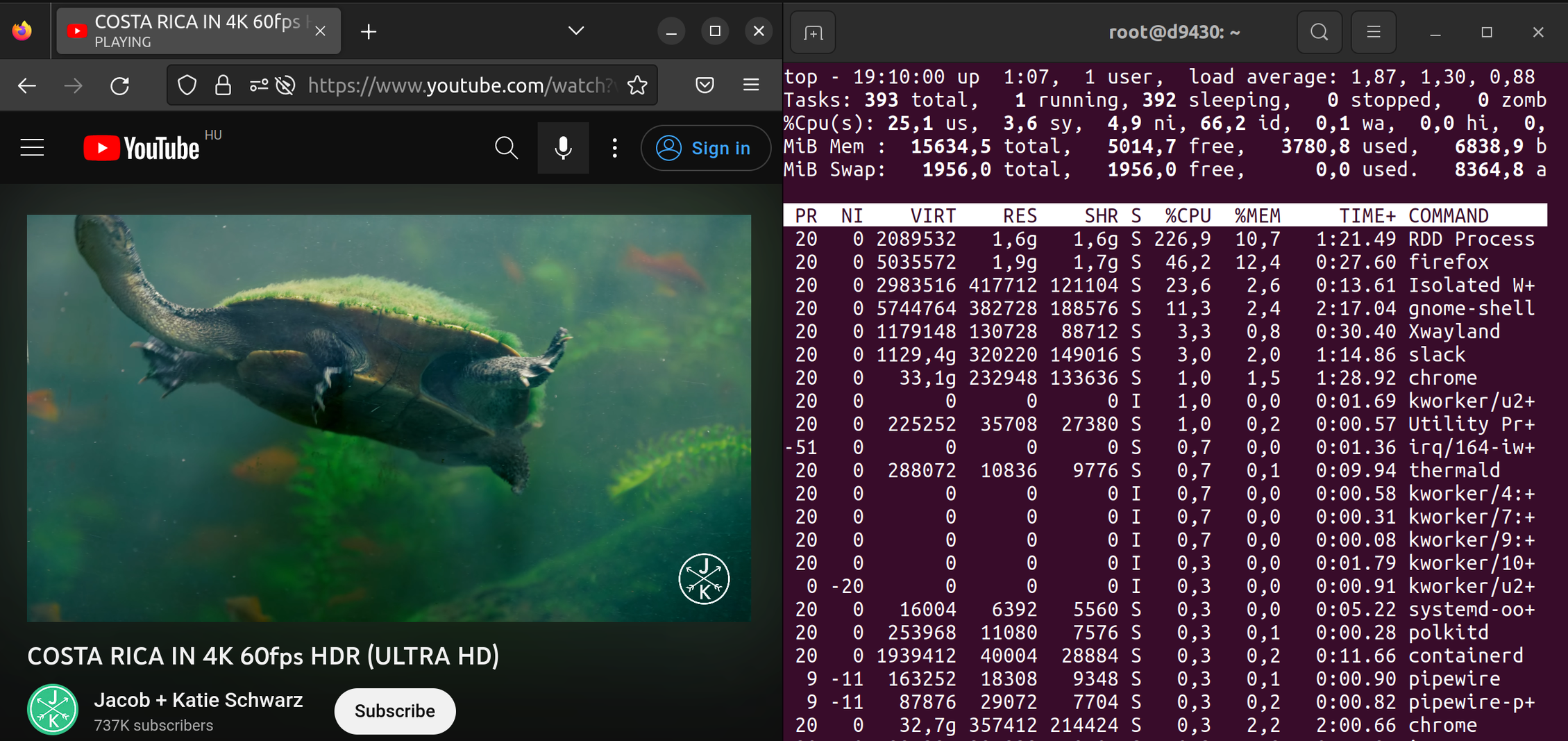Go back using the back arrow

27,85
